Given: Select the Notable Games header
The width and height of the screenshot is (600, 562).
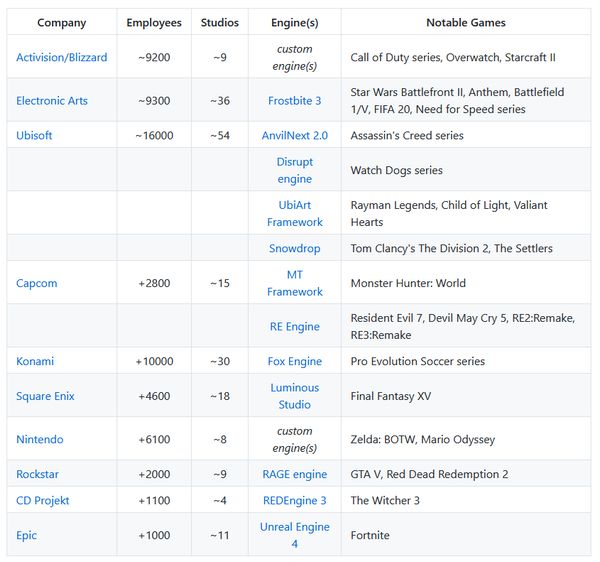Looking at the screenshot, I should (x=466, y=23).
